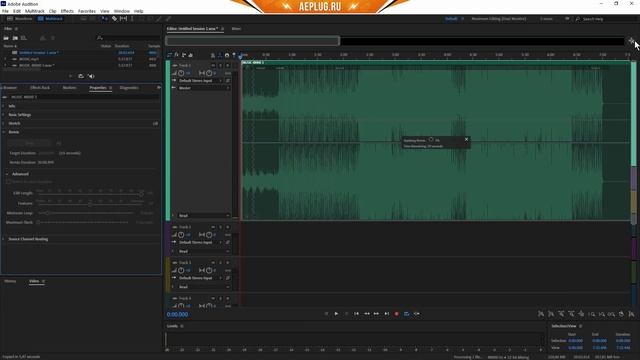Mute Track 2 with the M button

[x=213, y=227]
